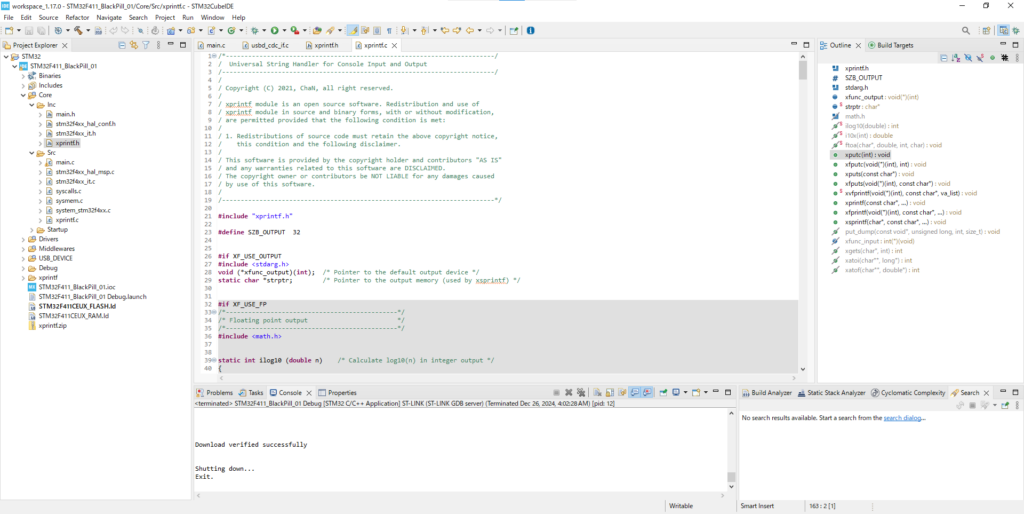This screenshot has width=1024, height=514.
Task: Click the green dot filter icon in Outline
Action: 993,57
